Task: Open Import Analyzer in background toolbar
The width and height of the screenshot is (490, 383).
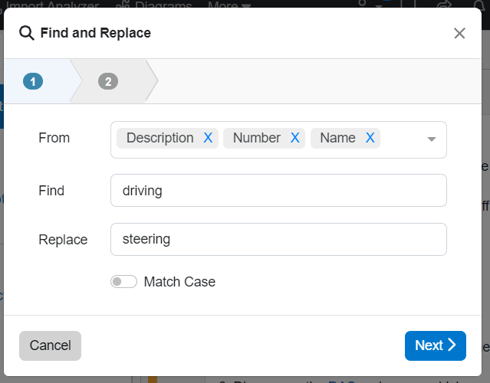Action: coord(53,5)
